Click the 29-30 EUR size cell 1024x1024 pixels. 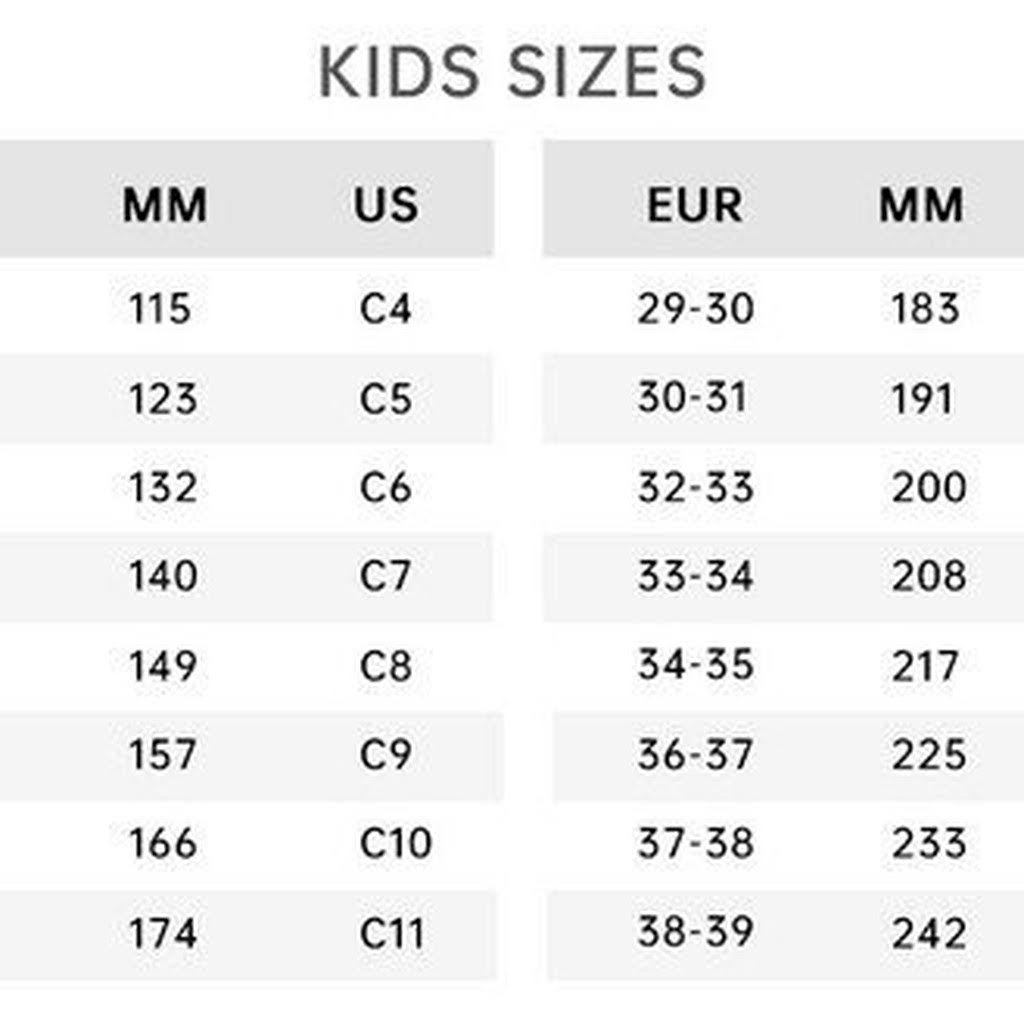[696, 308]
